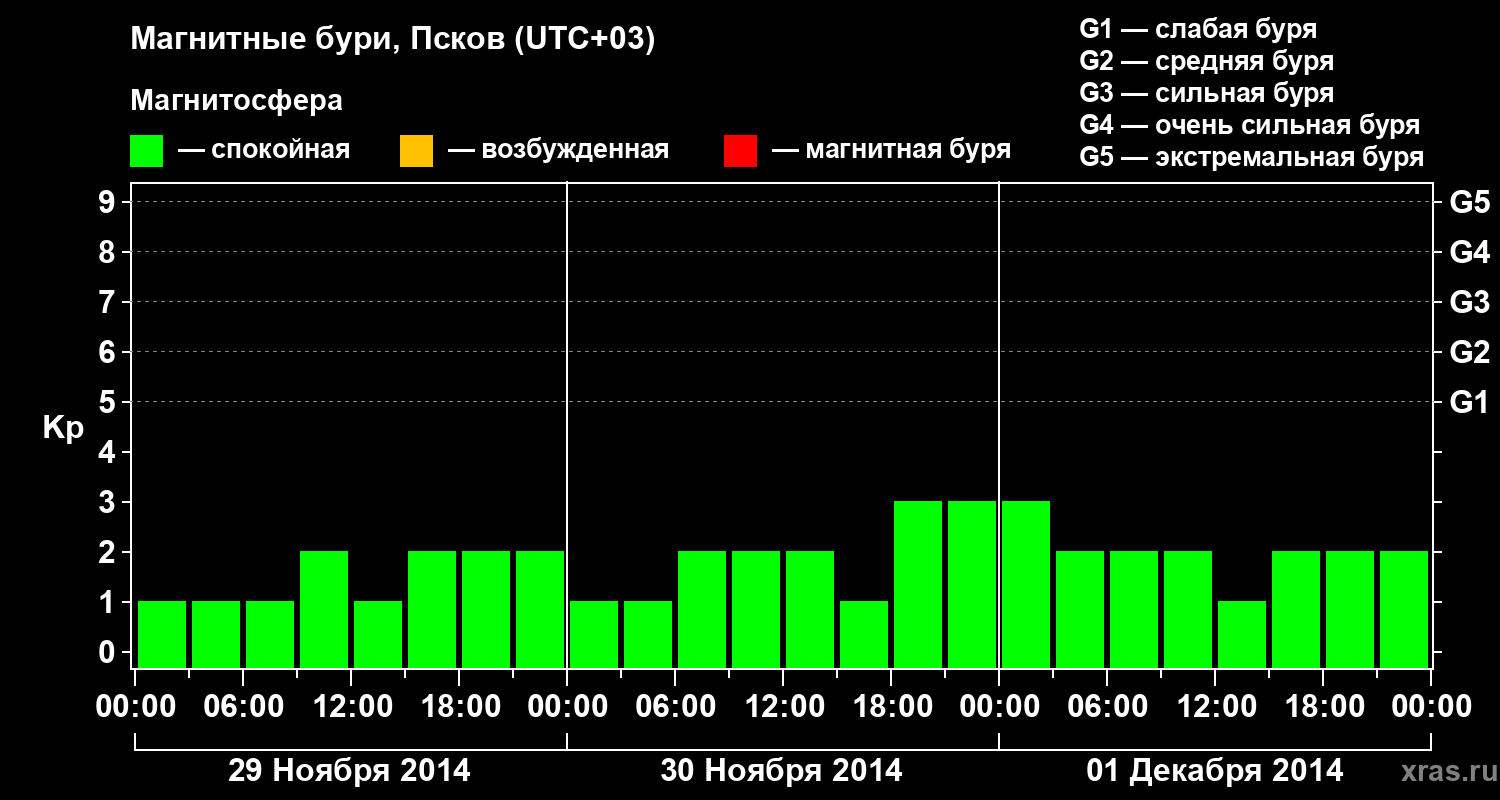
Task: Select the 29 Ноября 21:00–00:00 bar
Action: point(540,609)
